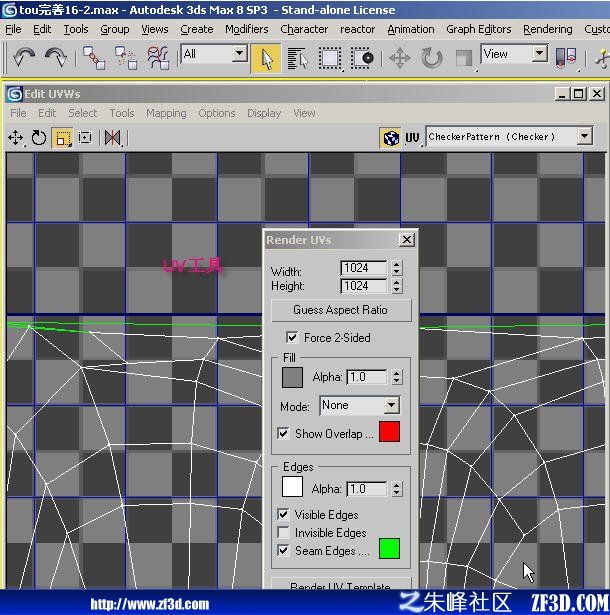Choose the Rectangular Selection Region tool
The height and width of the screenshot is (615, 610).
330,59
